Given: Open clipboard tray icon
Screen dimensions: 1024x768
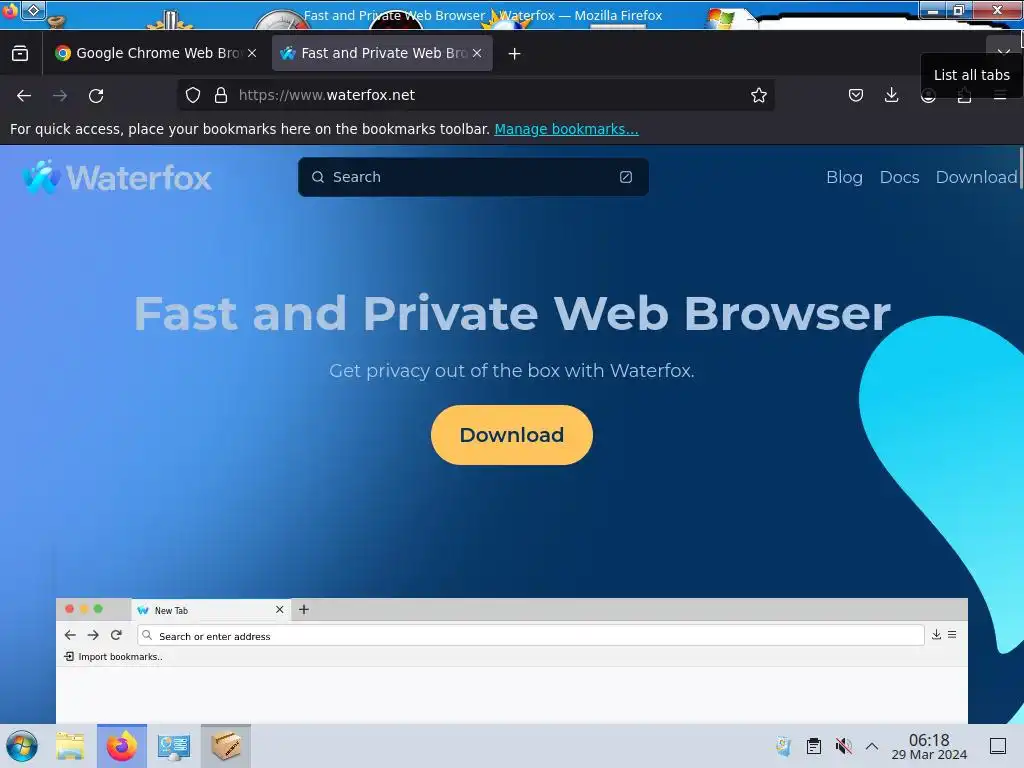Looking at the screenshot, I should (814, 746).
